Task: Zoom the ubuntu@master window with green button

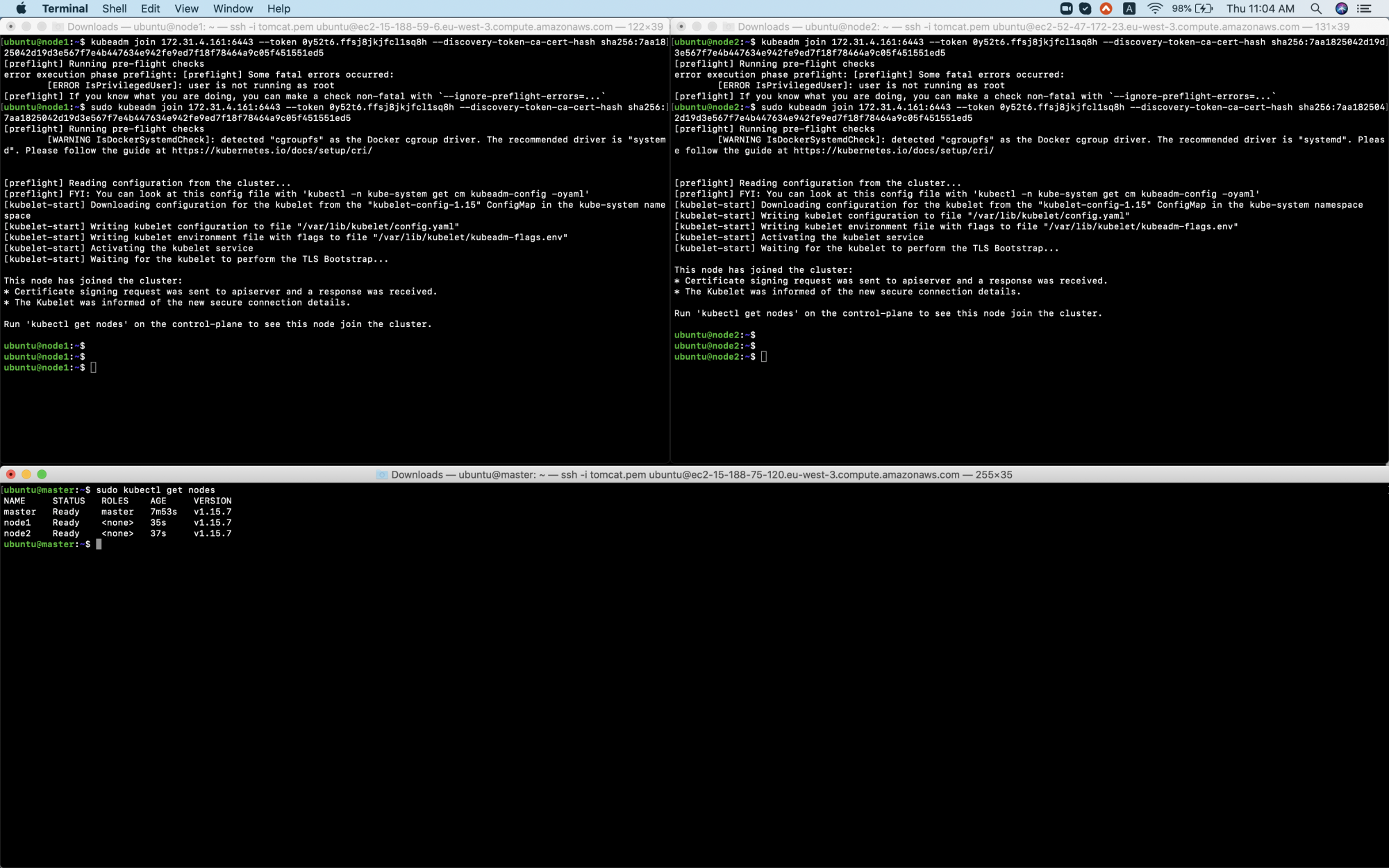Action: click(42, 474)
